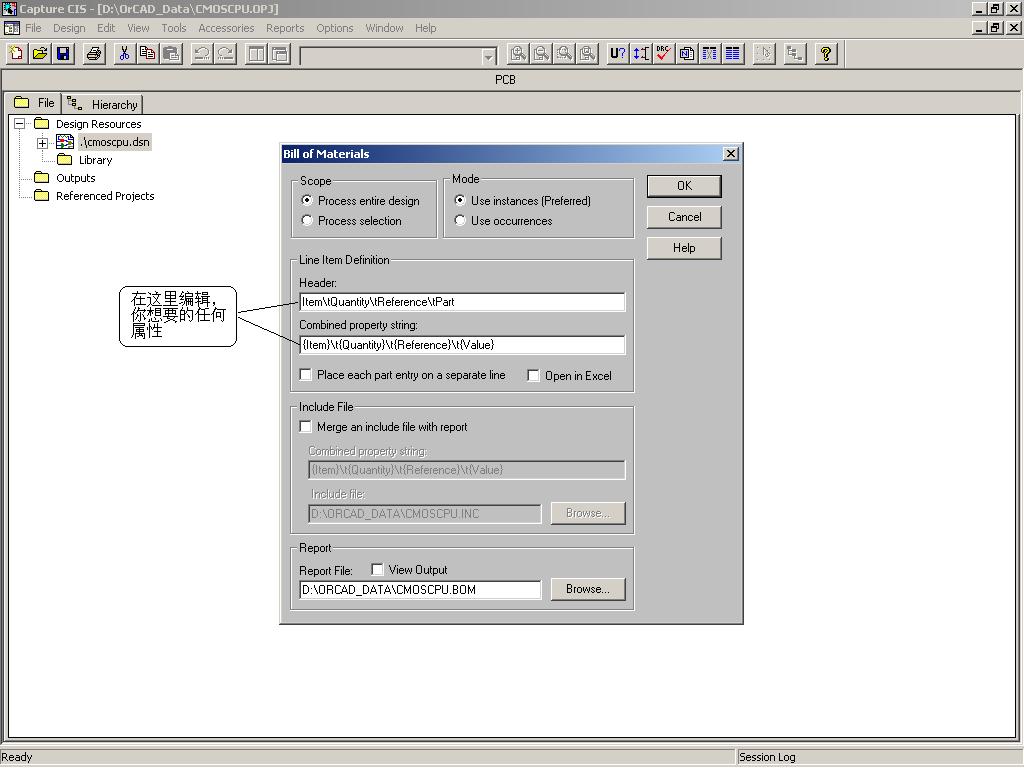Viewport: 1024px width, 768px height.
Task: Enable Place each part entry on separate line
Action: pyautogui.click(x=305, y=374)
